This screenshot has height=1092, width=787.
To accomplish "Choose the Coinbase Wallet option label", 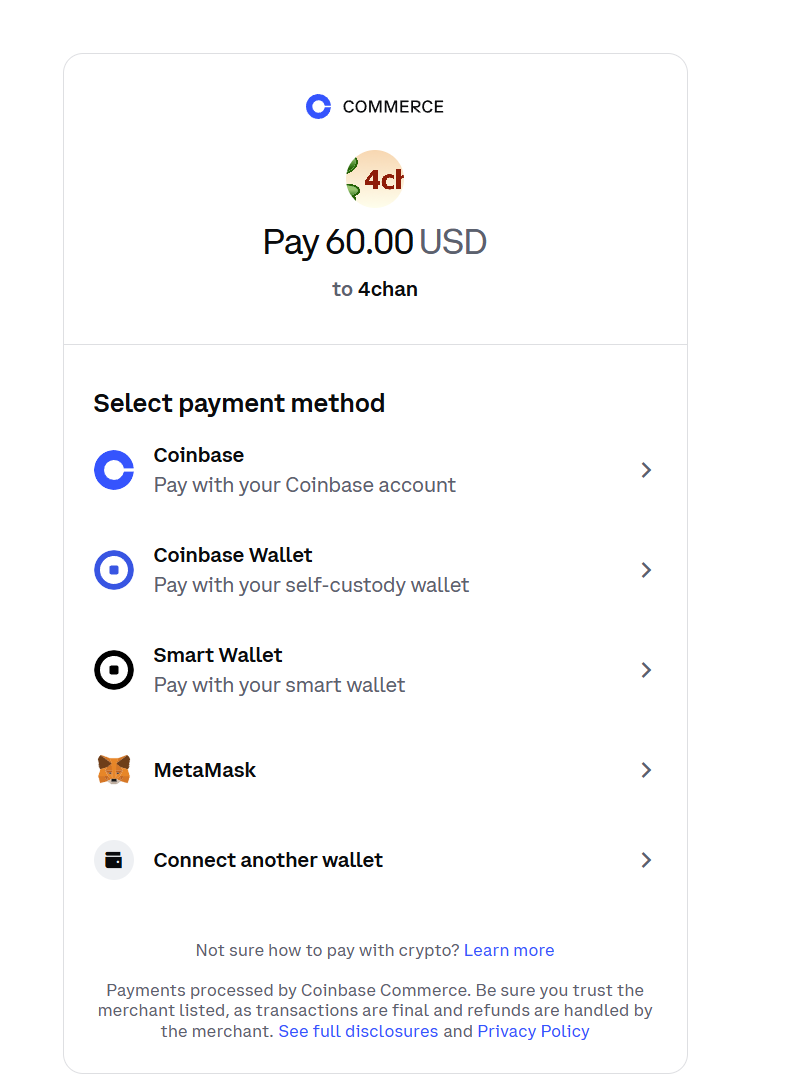I will (x=233, y=556).
